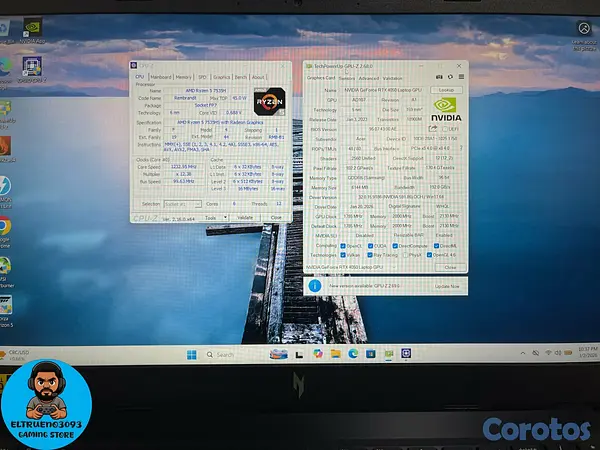Switch to CPU-Z taskbar icon
The image size is (600, 450).
coord(406,353)
